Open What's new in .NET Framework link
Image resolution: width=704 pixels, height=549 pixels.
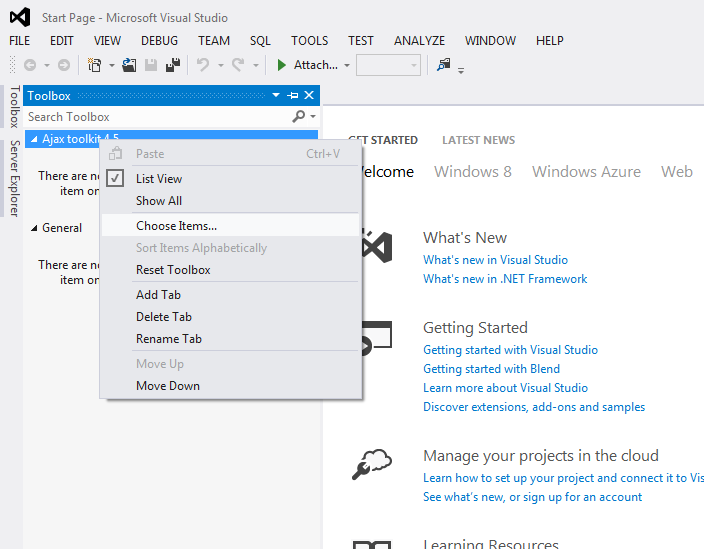click(505, 279)
